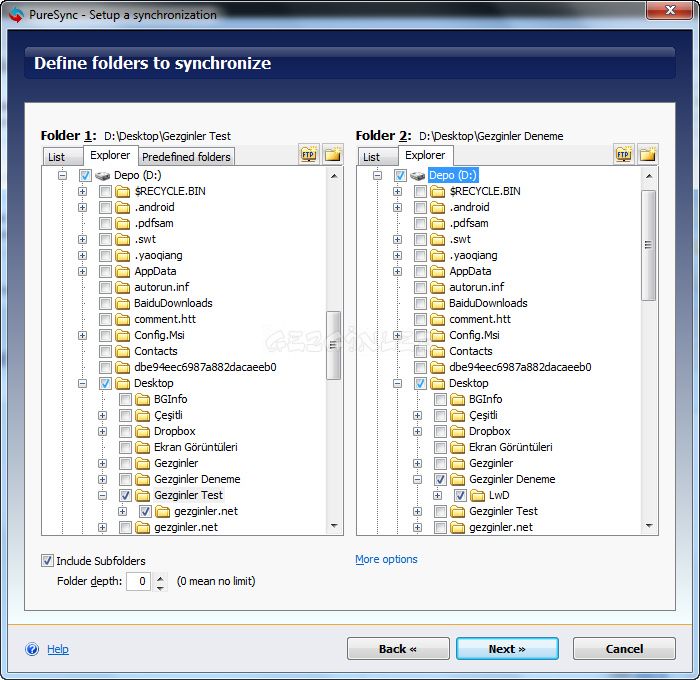The height and width of the screenshot is (680, 700).
Task: Click the Depo (D:) drive icon in Folder 1
Action: [x=103, y=175]
